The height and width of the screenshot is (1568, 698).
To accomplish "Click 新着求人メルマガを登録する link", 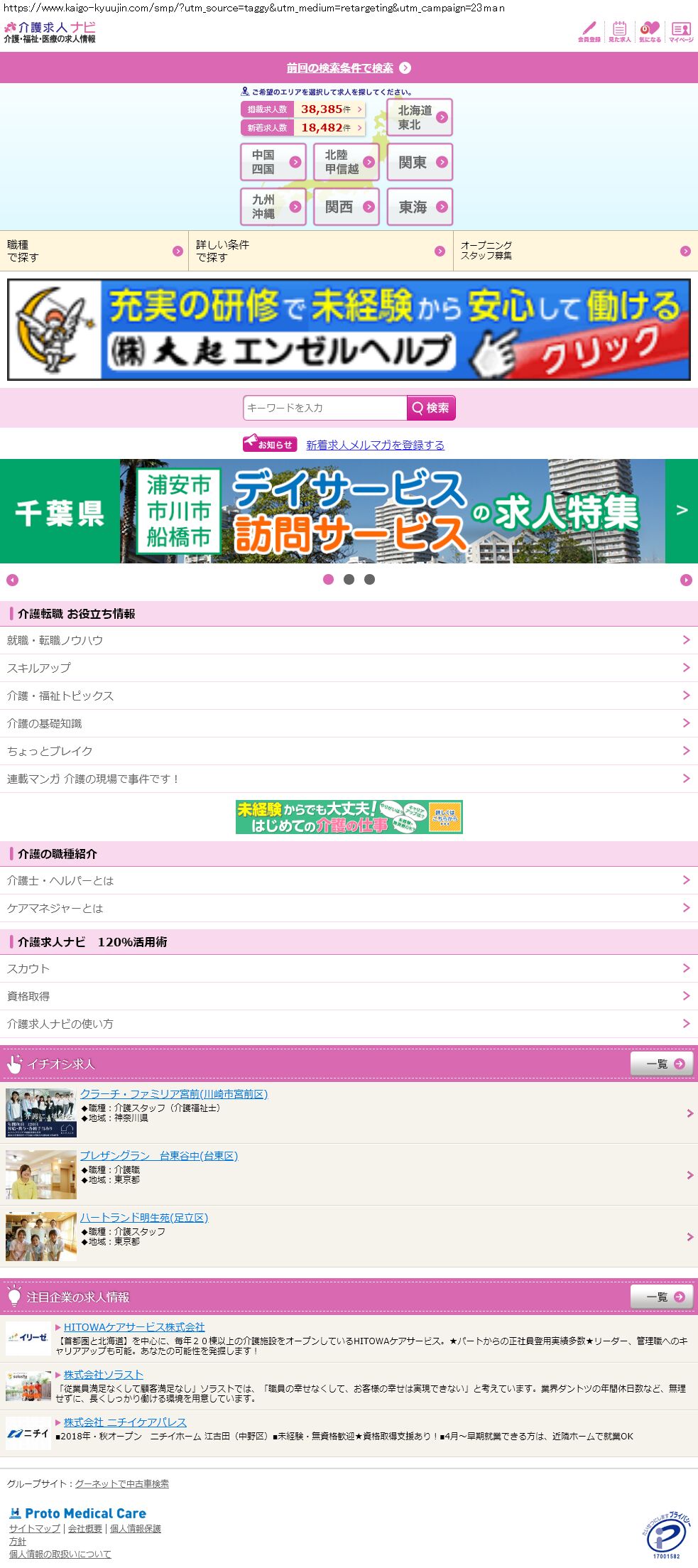I will tap(375, 445).
